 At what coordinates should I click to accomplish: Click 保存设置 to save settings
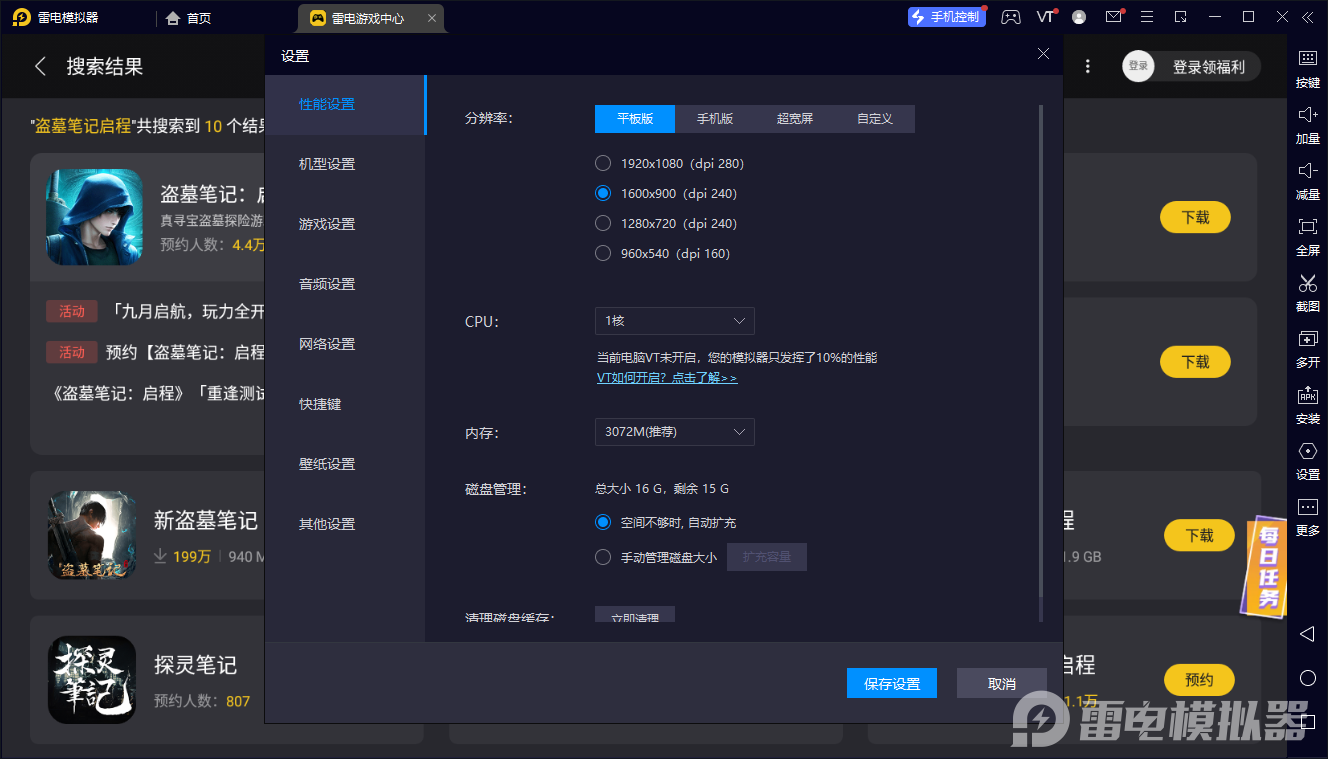pyautogui.click(x=891, y=683)
